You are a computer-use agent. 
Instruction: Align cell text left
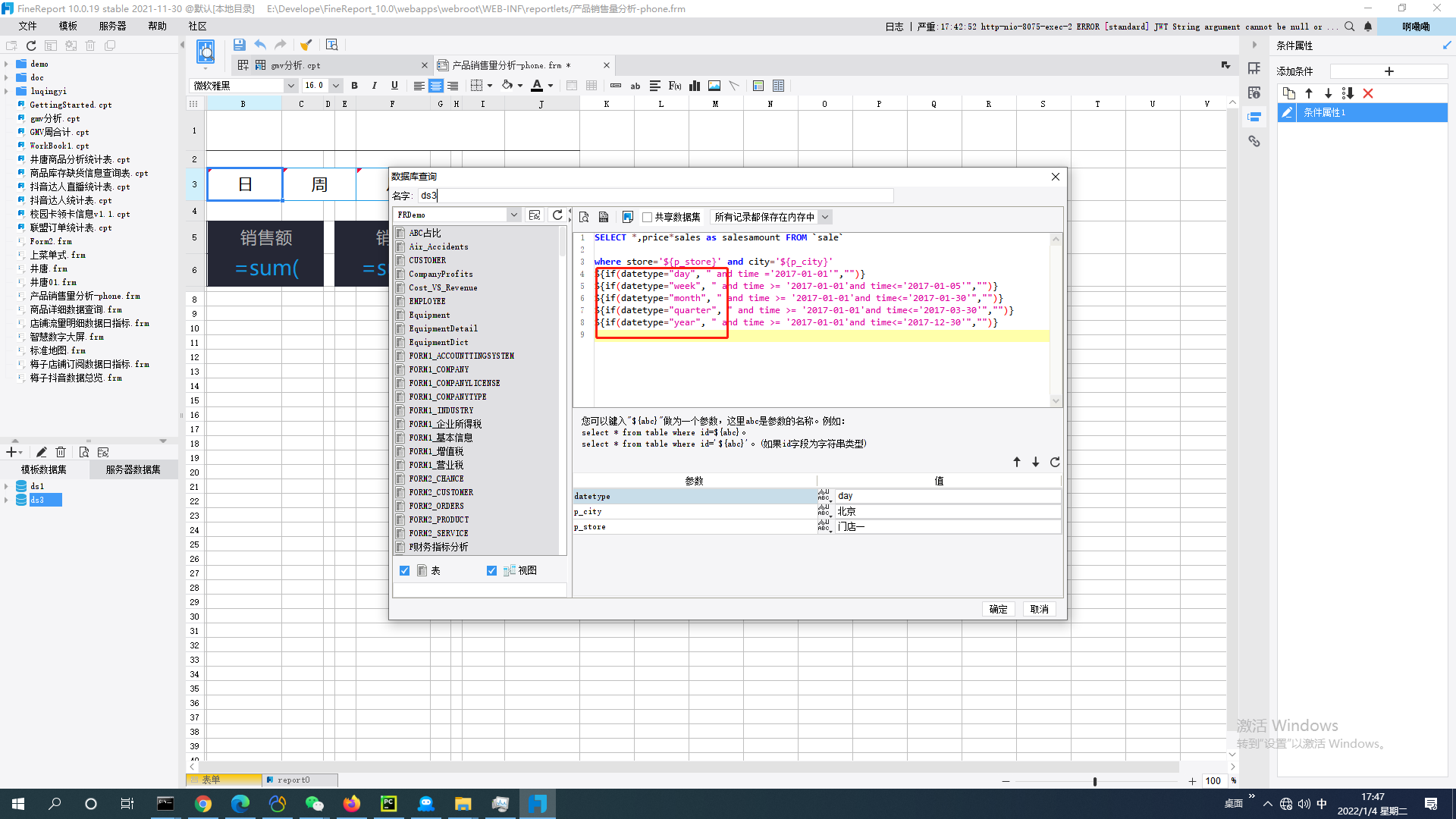(x=419, y=86)
